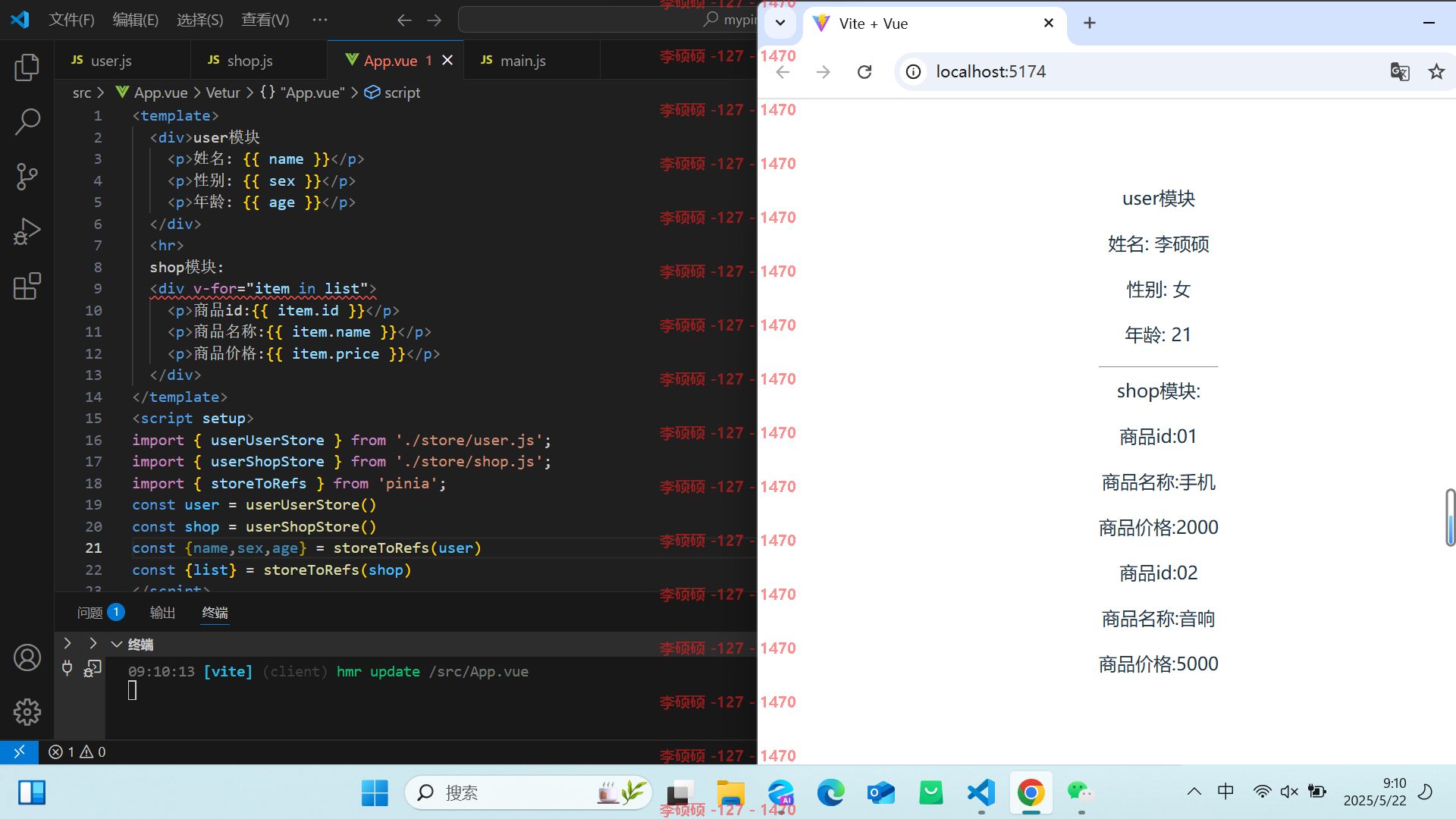This screenshot has height=819, width=1456.
Task: Open Source Control view
Action: pos(27,176)
